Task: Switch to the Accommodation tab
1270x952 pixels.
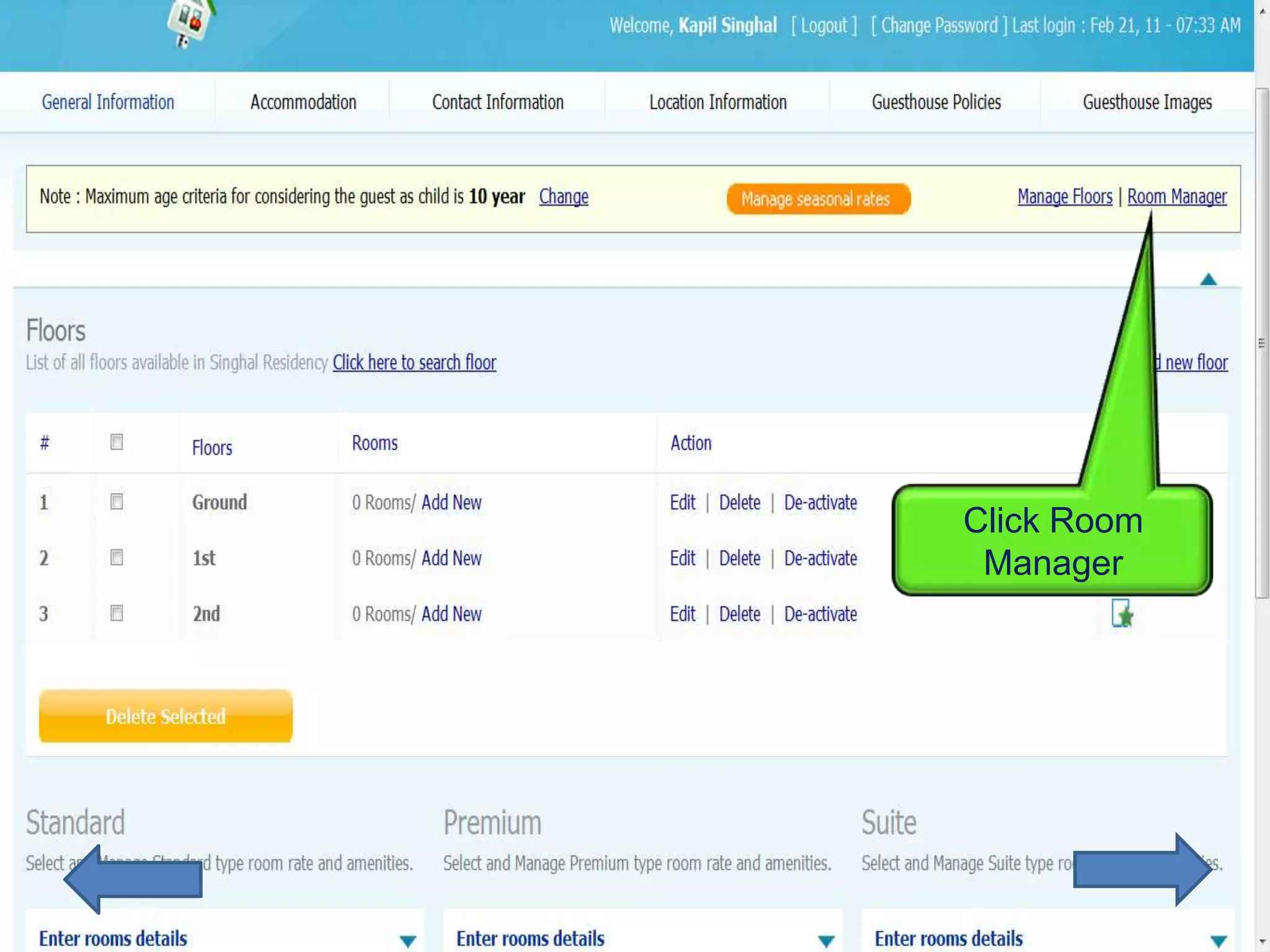Action: click(x=303, y=102)
